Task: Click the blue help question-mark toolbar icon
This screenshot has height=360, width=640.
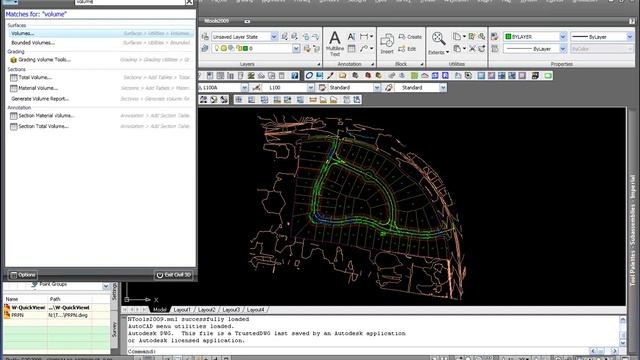Action: click(294, 76)
